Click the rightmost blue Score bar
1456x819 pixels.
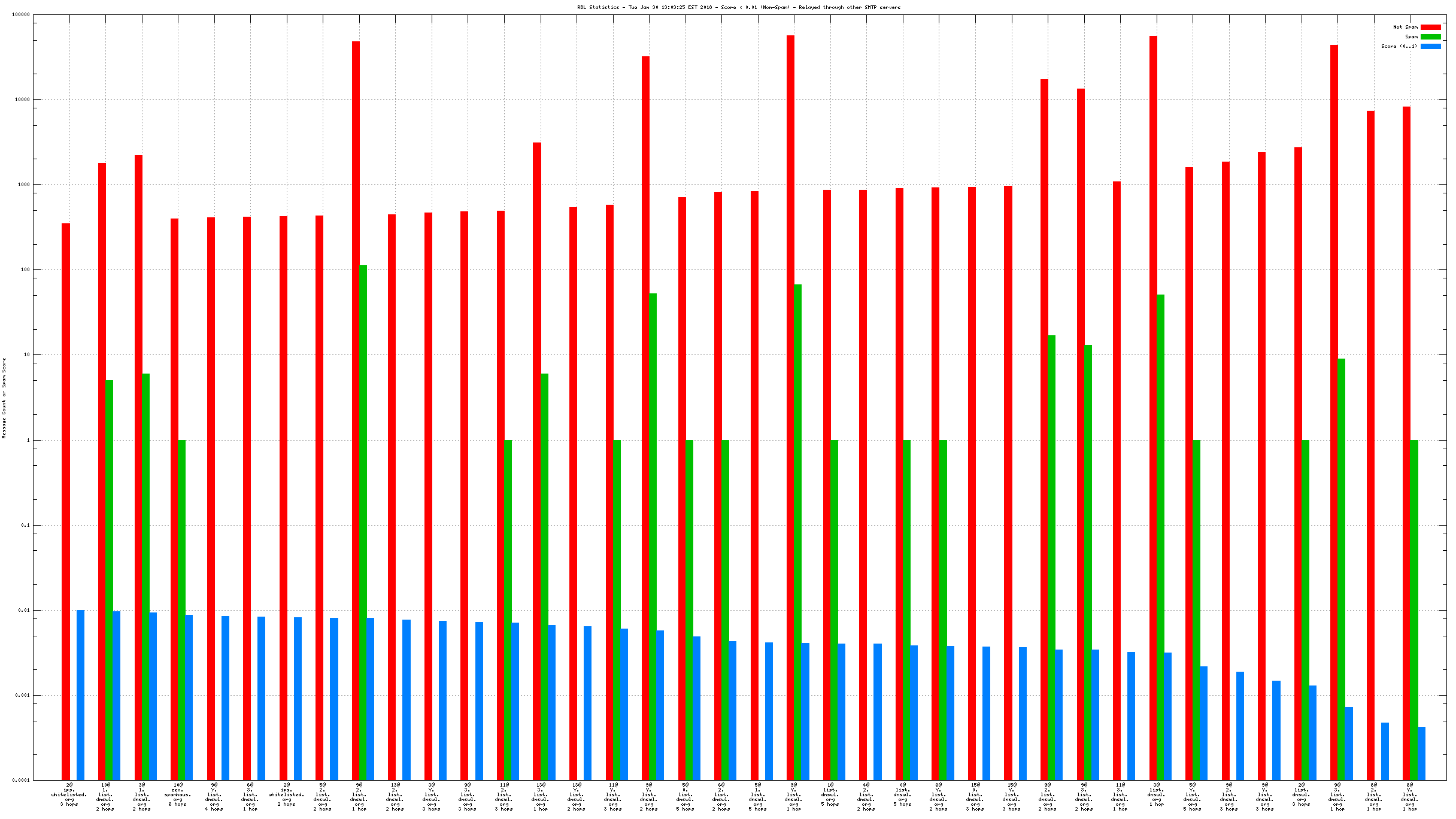tap(1421, 753)
